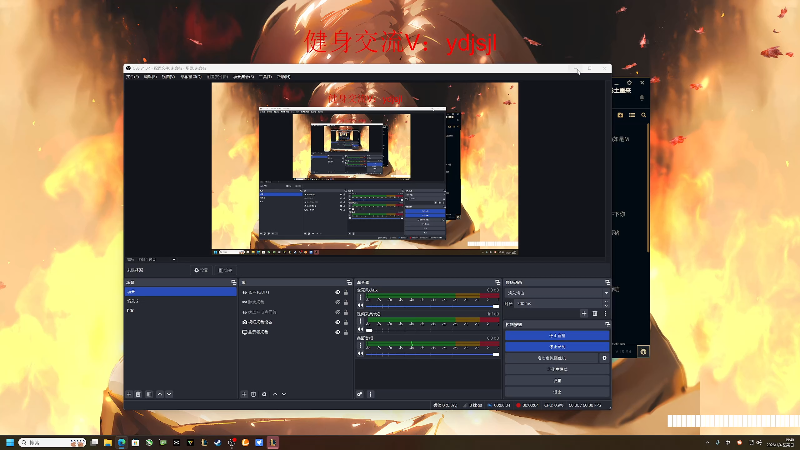
Task: Mute the first mixer channel speaker icon
Action: point(361,306)
